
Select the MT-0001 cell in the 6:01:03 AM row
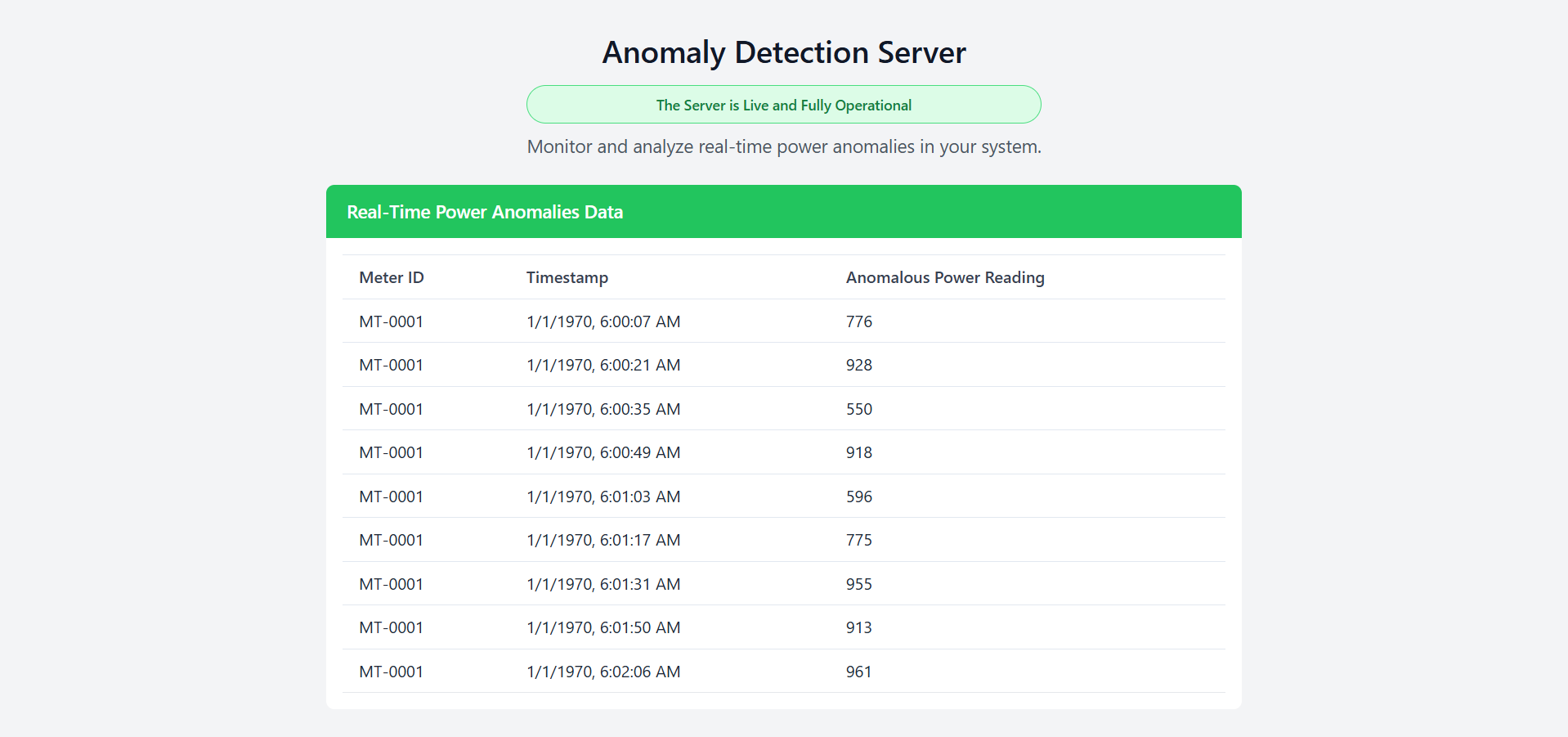coord(392,497)
